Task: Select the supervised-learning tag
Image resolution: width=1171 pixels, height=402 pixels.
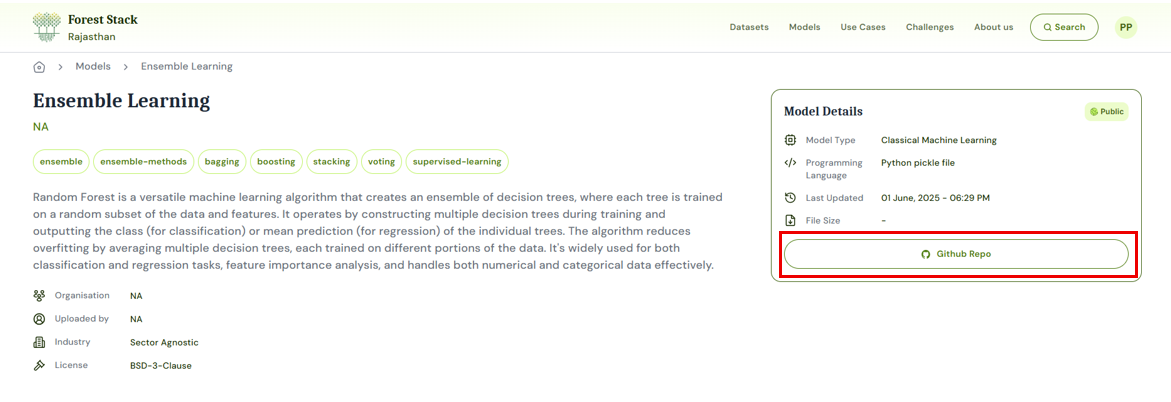Action: (457, 161)
